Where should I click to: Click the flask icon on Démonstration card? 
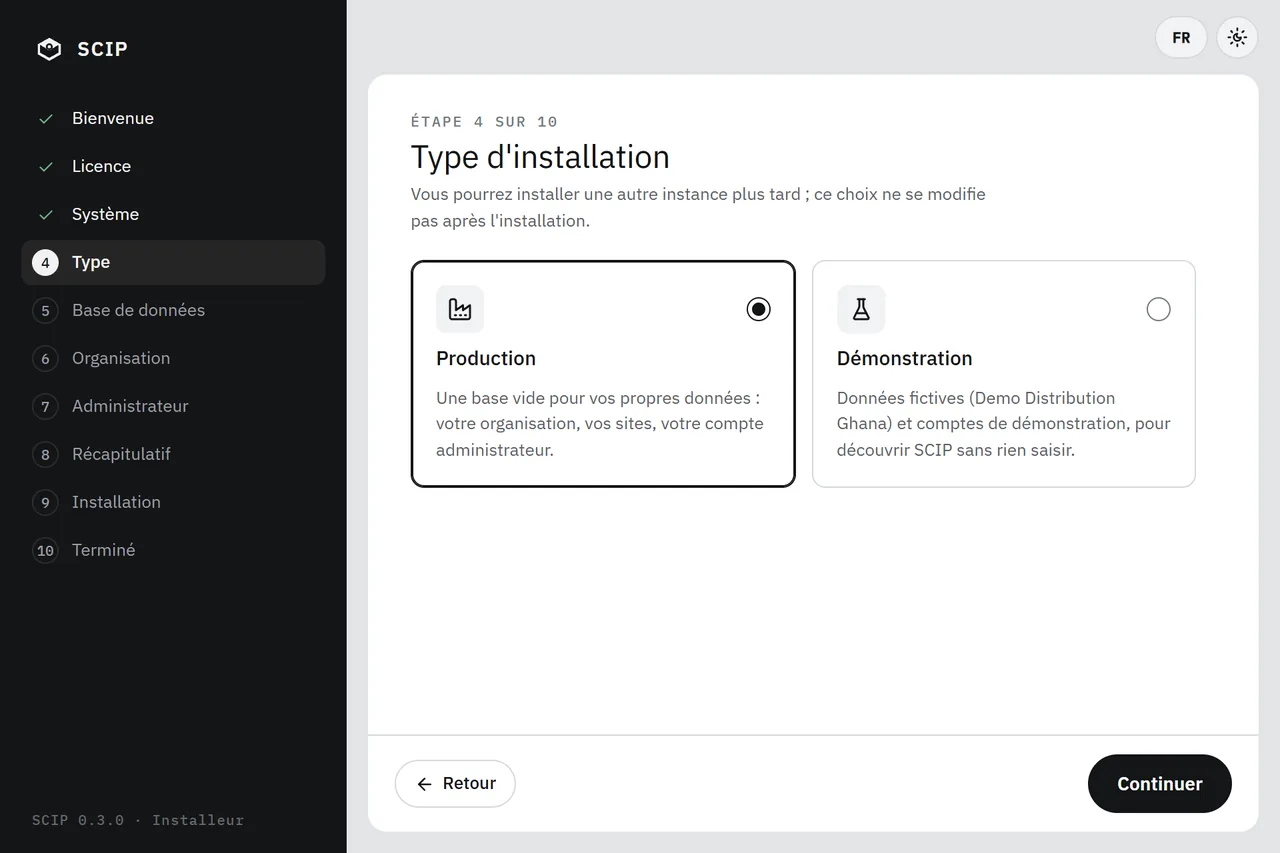coord(861,309)
